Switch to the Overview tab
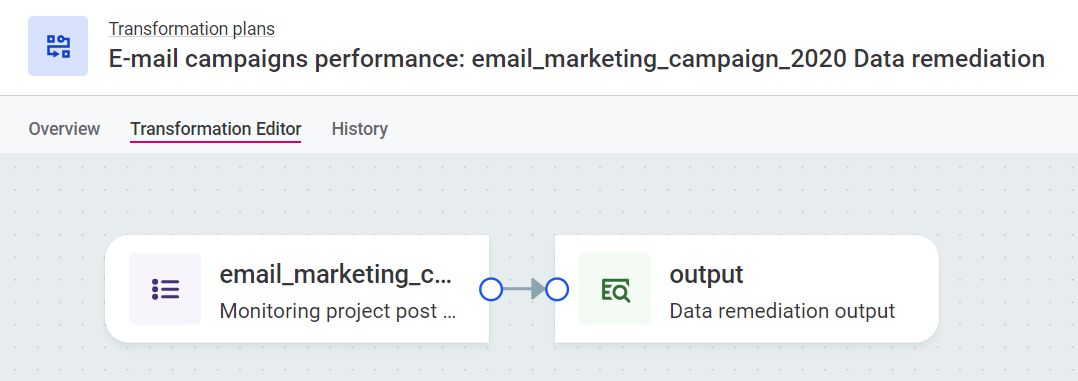The image size is (1078, 381). click(64, 129)
